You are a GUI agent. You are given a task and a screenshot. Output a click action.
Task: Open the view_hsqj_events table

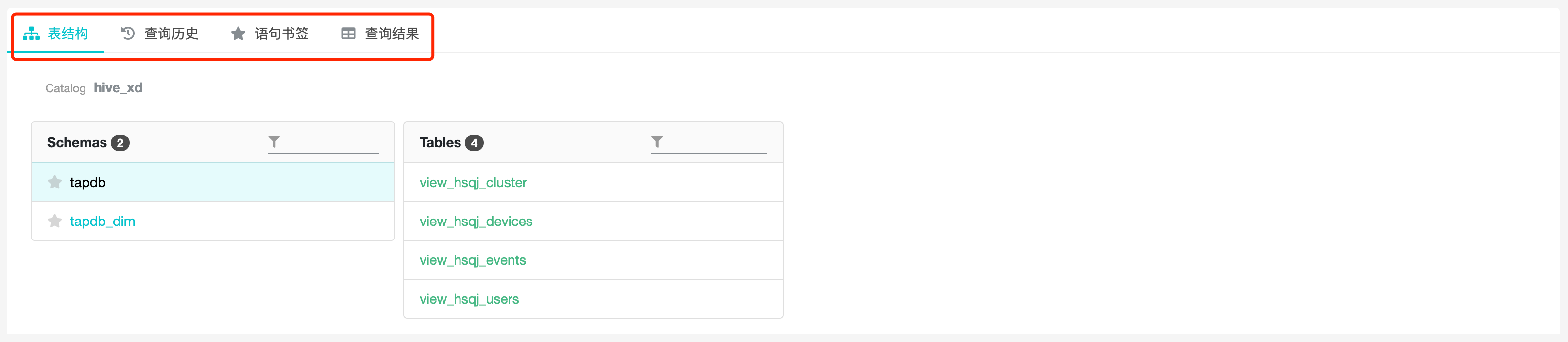[x=472, y=260]
